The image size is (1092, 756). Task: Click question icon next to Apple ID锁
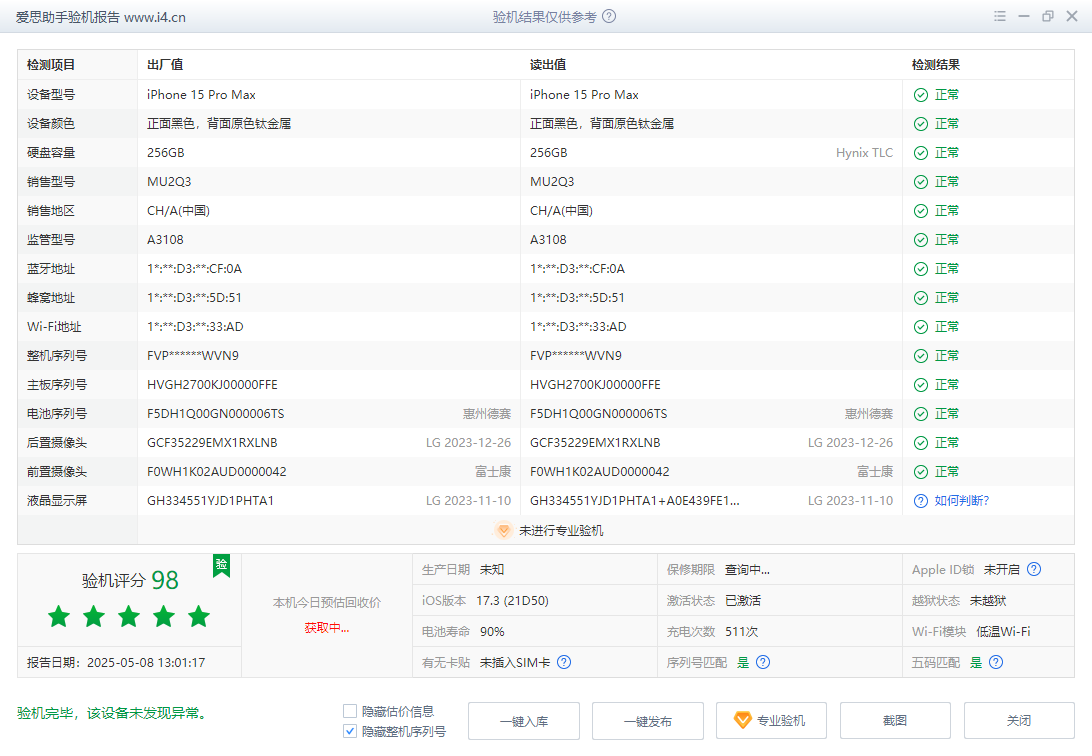pos(1034,569)
